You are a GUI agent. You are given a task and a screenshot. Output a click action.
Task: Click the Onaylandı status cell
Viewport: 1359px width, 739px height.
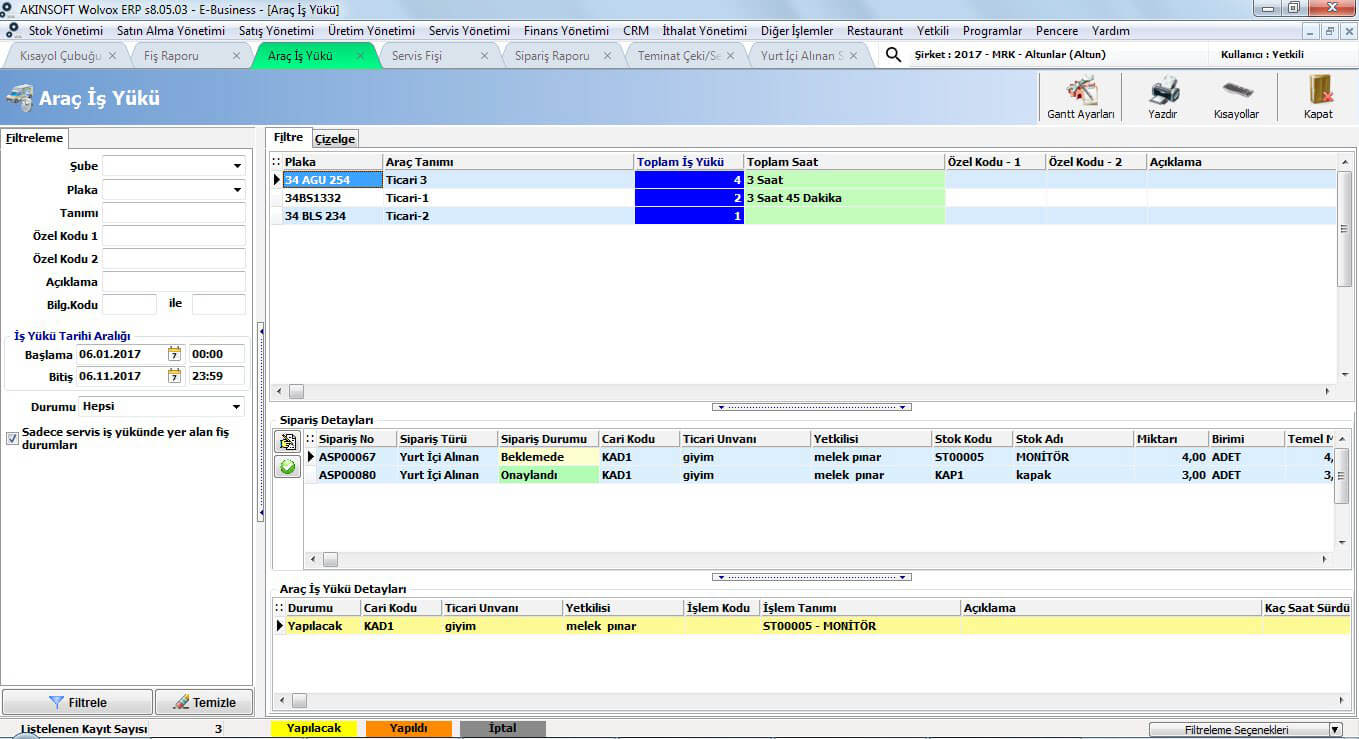click(548, 475)
